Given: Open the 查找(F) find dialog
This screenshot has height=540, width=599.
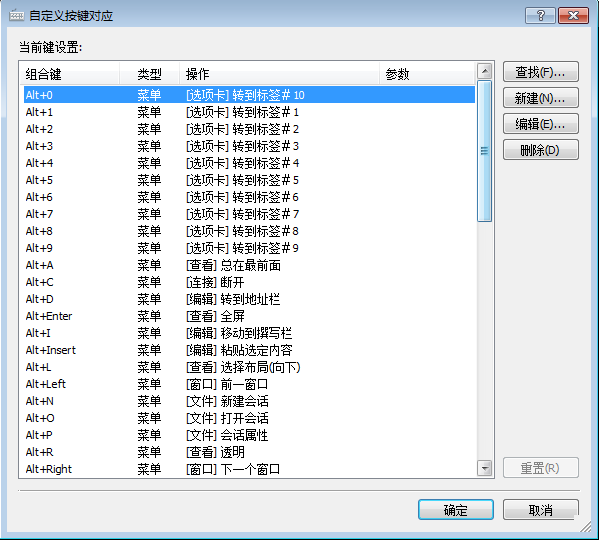Looking at the screenshot, I should pyautogui.click(x=541, y=72).
